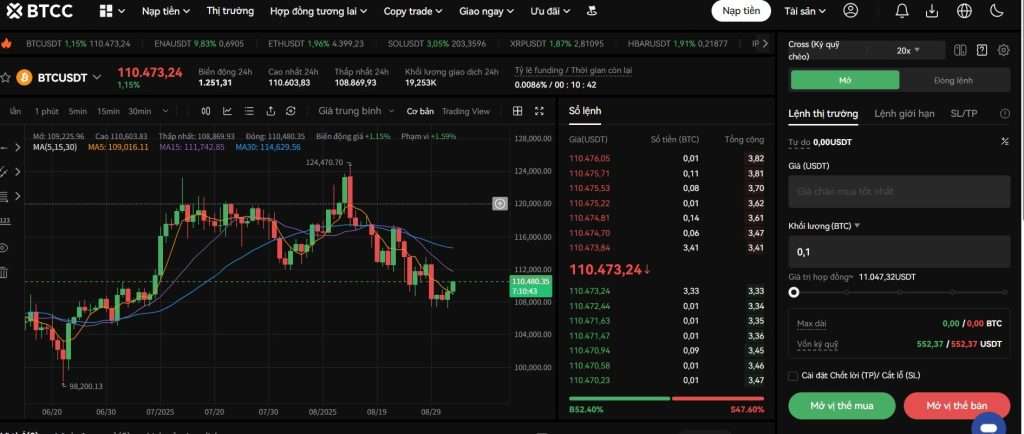Select the Đóng lệnh toggle option
Viewport: 1024px width, 434px height.
tap(952, 81)
